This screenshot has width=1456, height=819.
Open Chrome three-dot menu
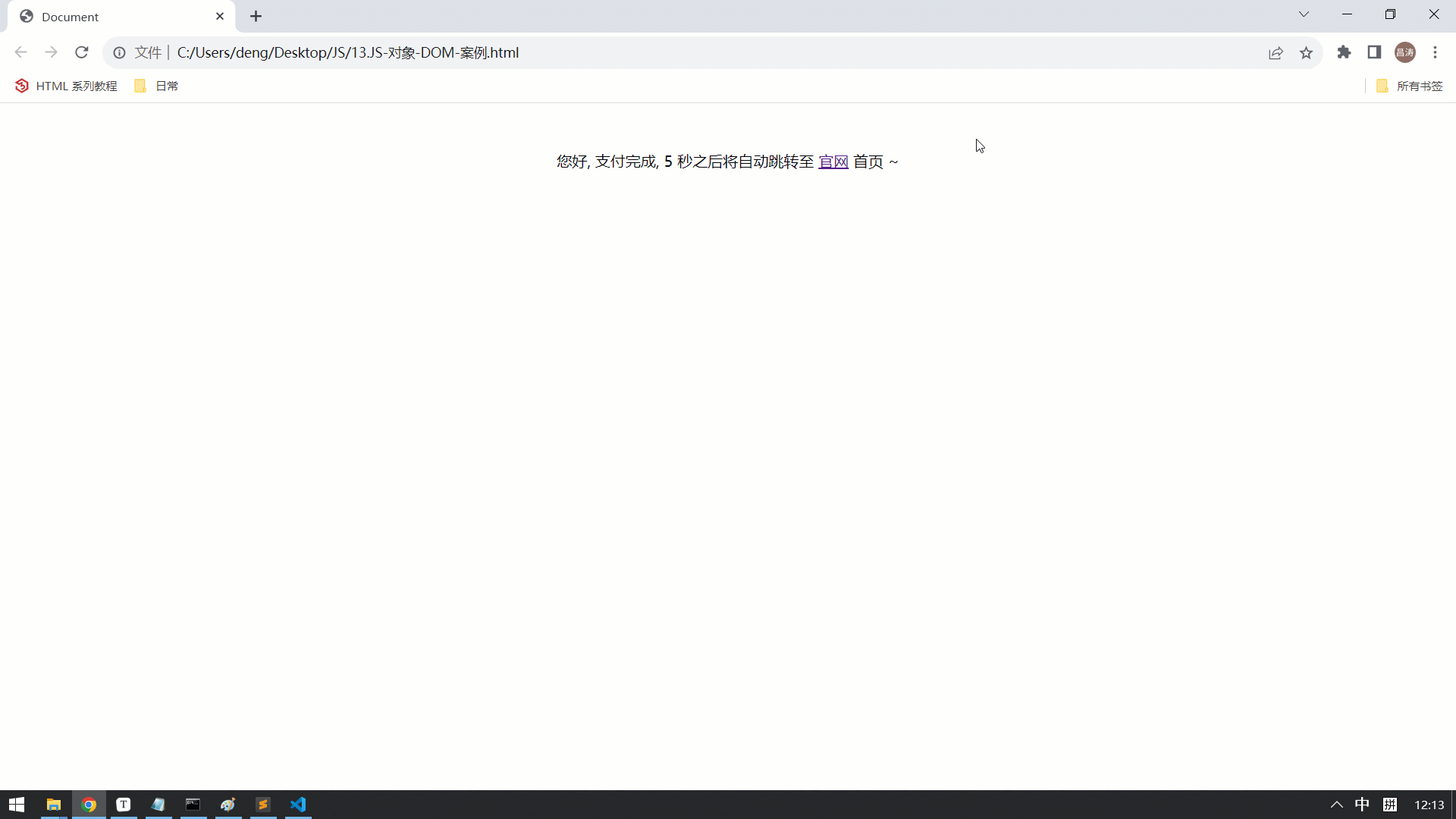pyautogui.click(x=1435, y=52)
